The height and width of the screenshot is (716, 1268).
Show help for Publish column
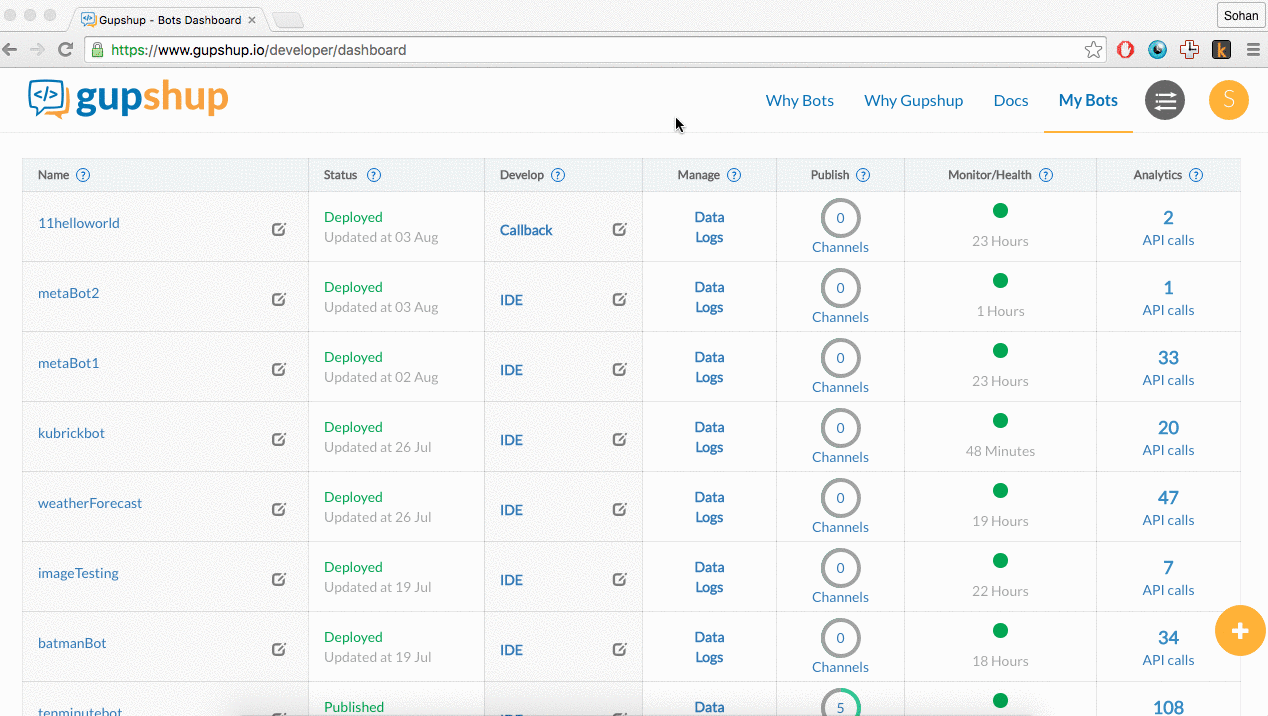click(863, 175)
